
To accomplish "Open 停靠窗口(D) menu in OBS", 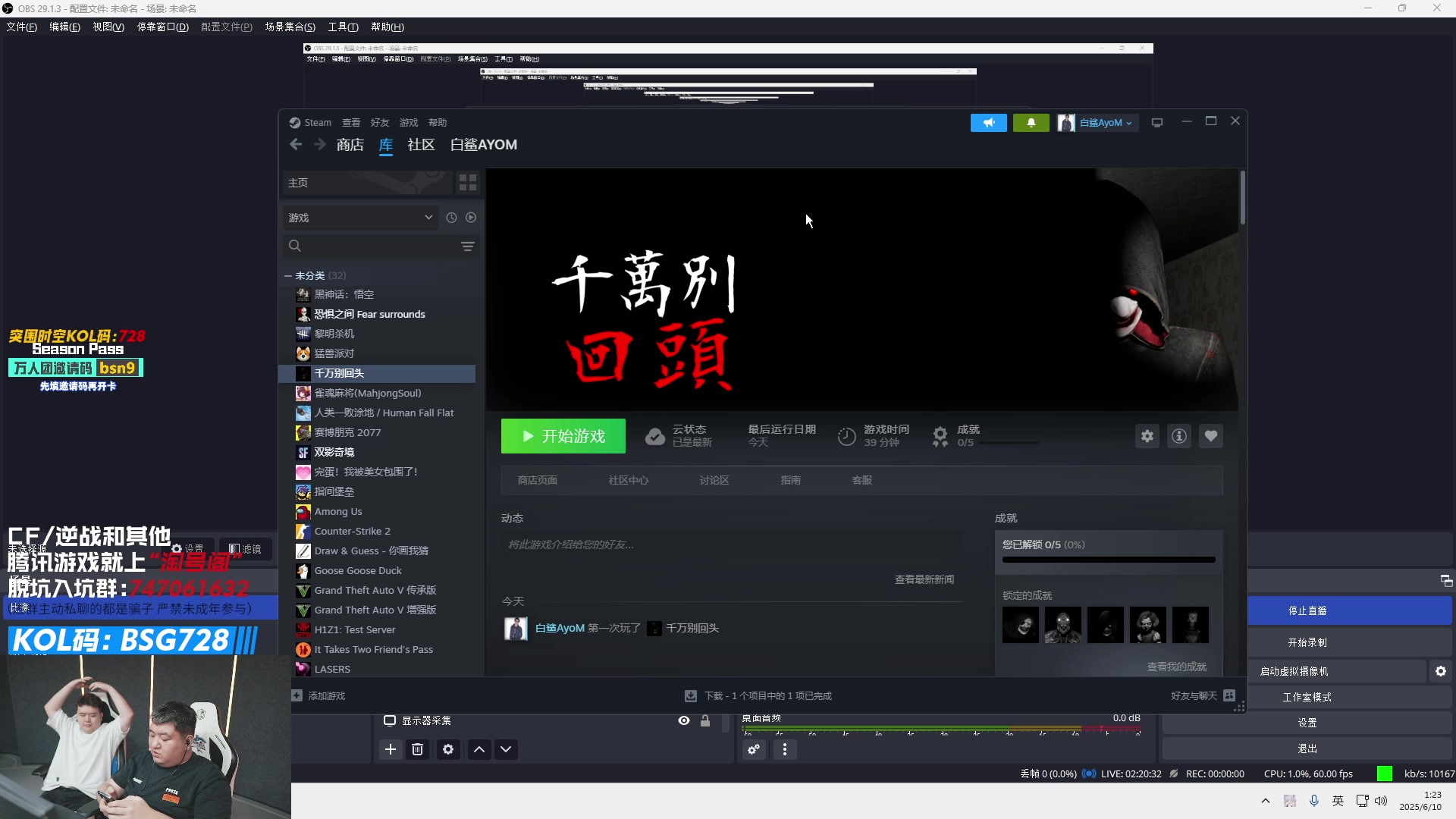I will coord(162,27).
